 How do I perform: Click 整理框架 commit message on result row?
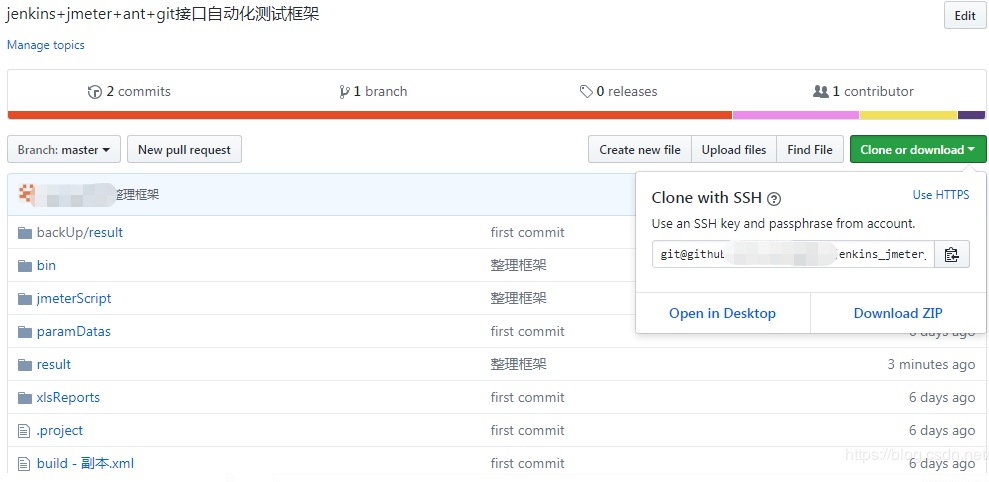[518, 365]
